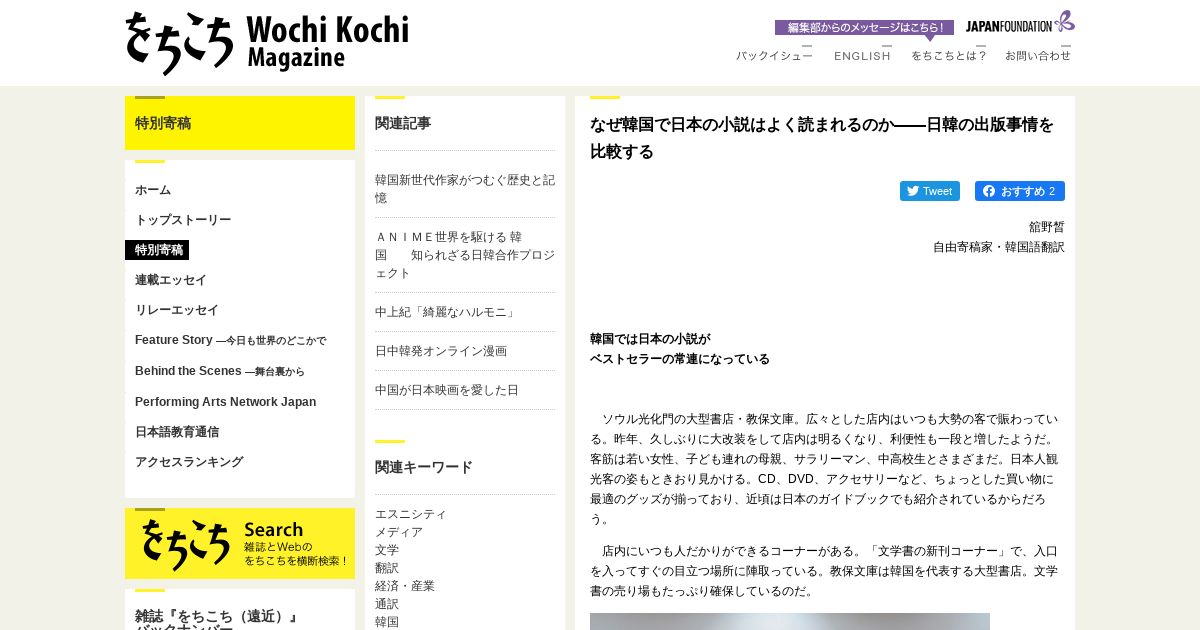Open the バックイシュー menu item
The height and width of the screenshot is (630, 1200).
point(774,56)
